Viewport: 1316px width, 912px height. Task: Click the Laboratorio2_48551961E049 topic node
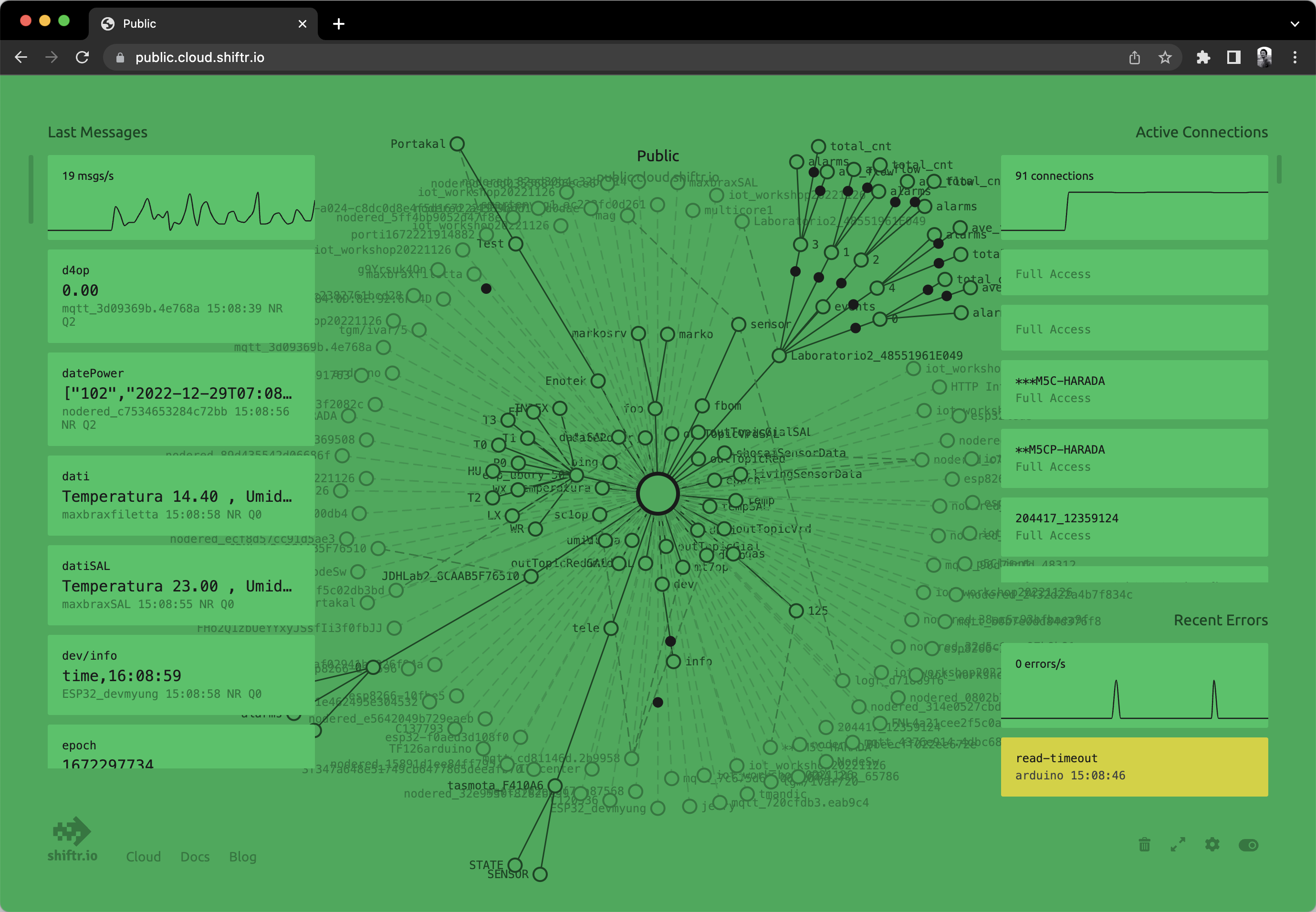point(779,355)
